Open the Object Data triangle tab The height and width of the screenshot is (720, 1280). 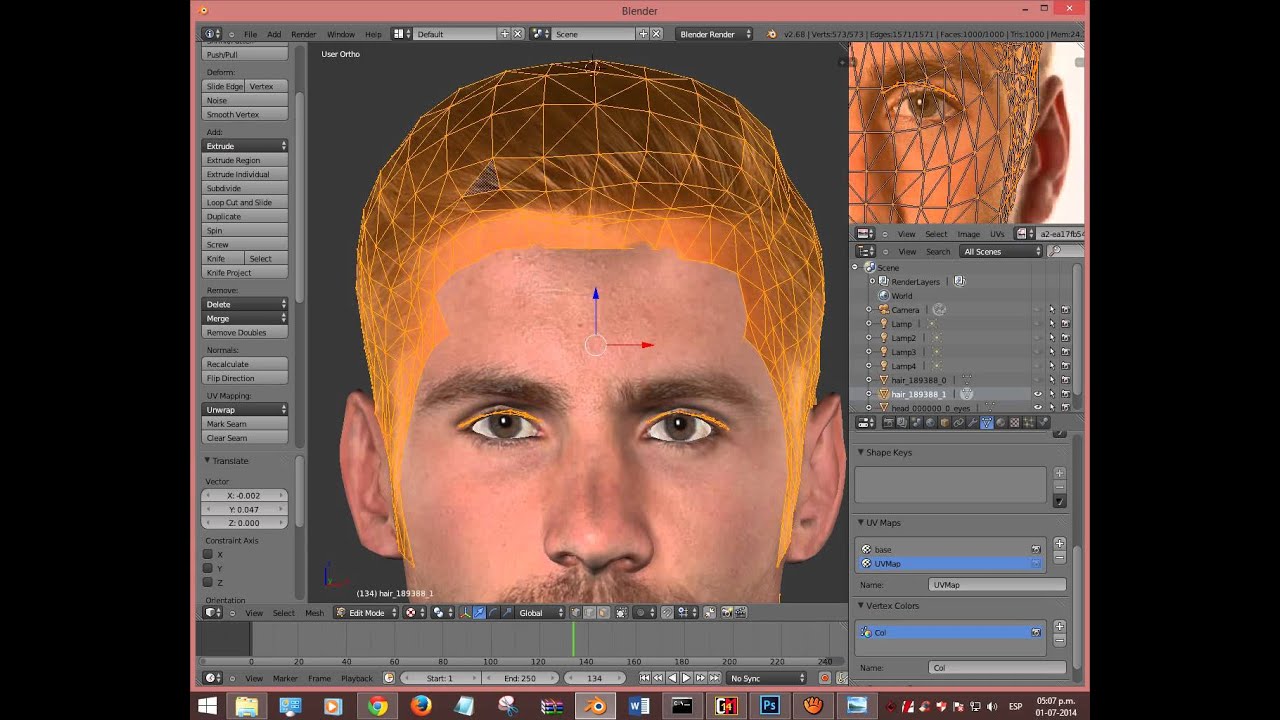coord(987,422)
